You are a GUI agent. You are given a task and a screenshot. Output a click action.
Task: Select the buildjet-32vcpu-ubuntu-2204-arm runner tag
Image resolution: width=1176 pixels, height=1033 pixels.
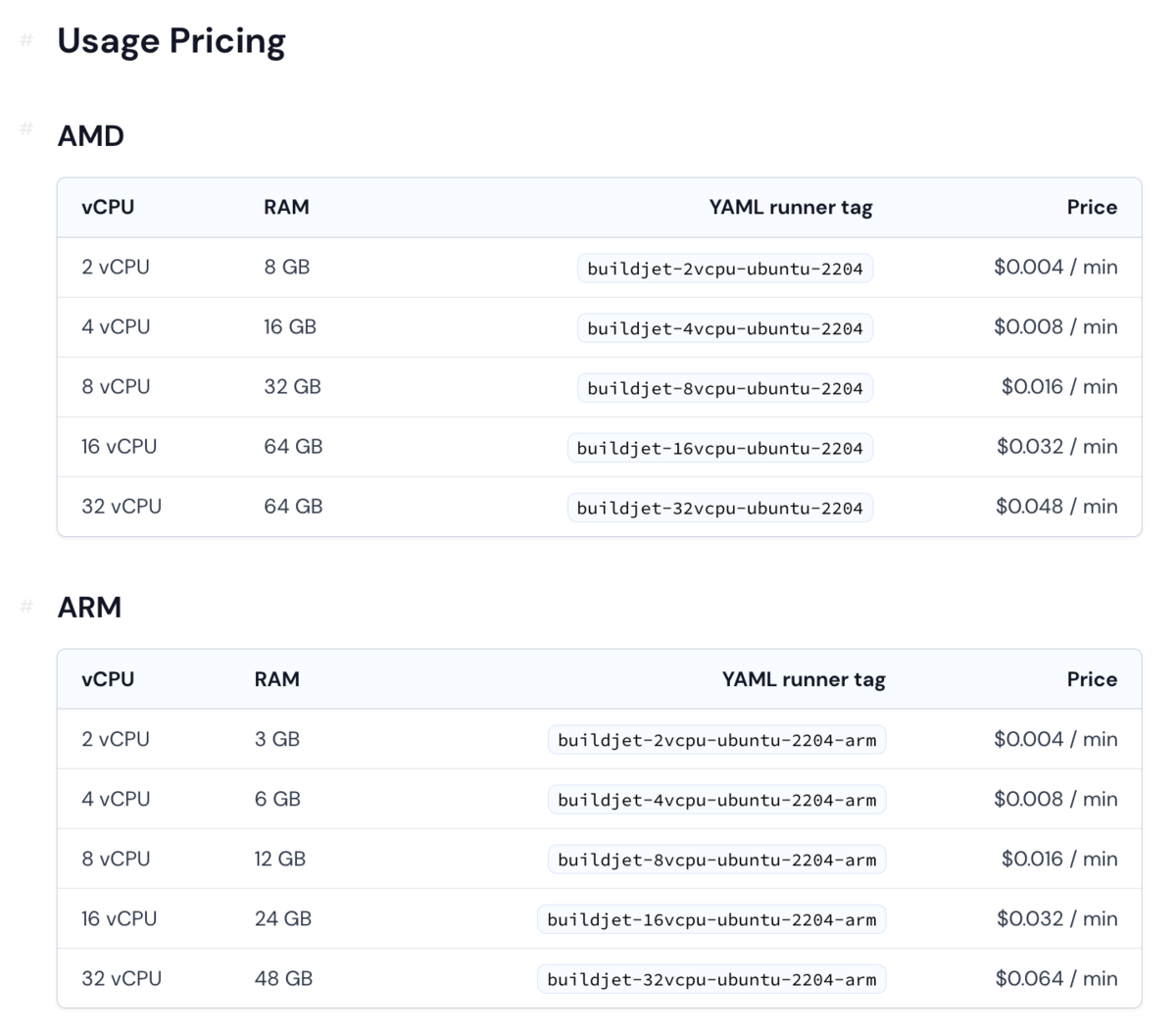tap(711, 979)
